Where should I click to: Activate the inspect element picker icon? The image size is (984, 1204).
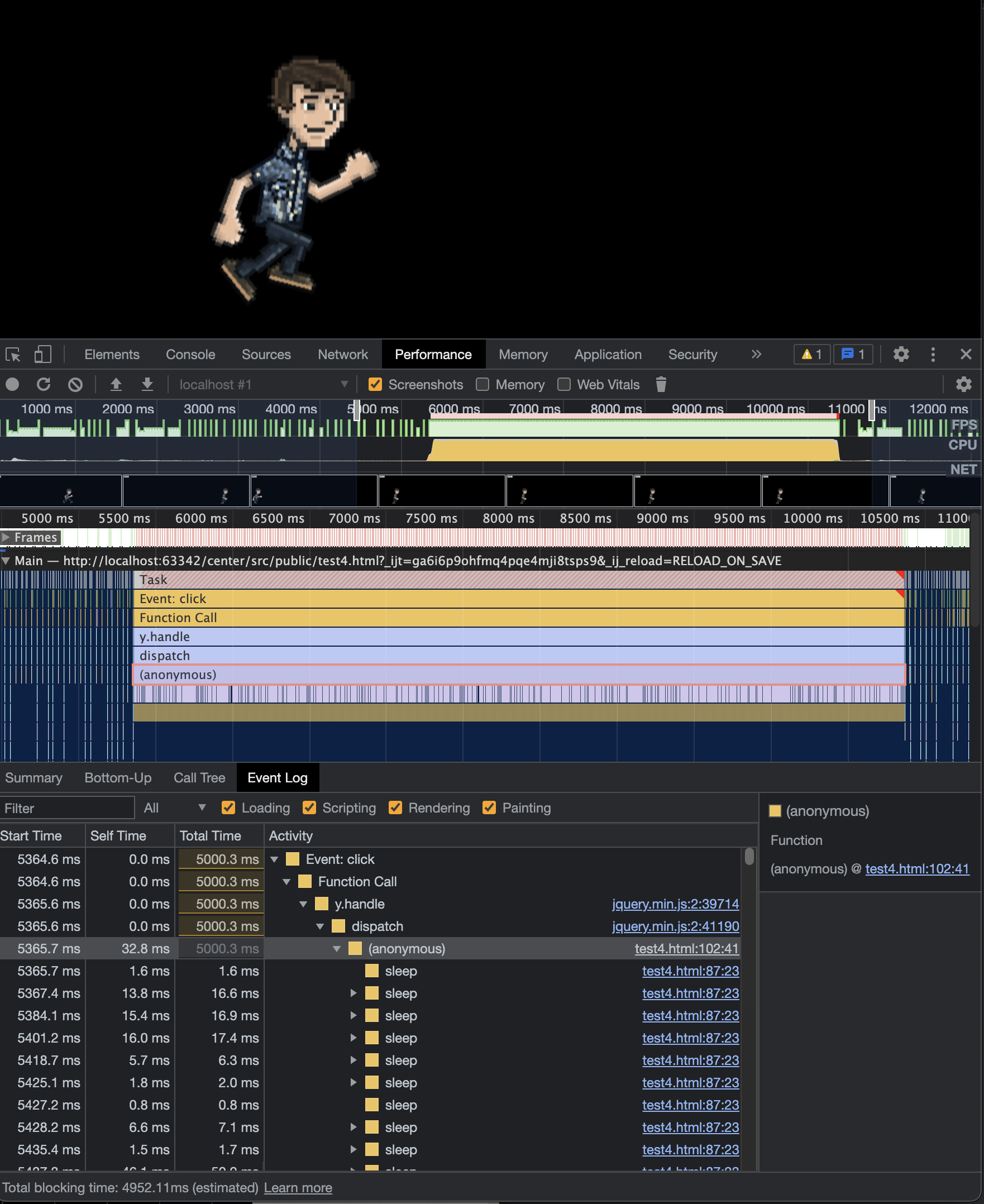(13, 354)
